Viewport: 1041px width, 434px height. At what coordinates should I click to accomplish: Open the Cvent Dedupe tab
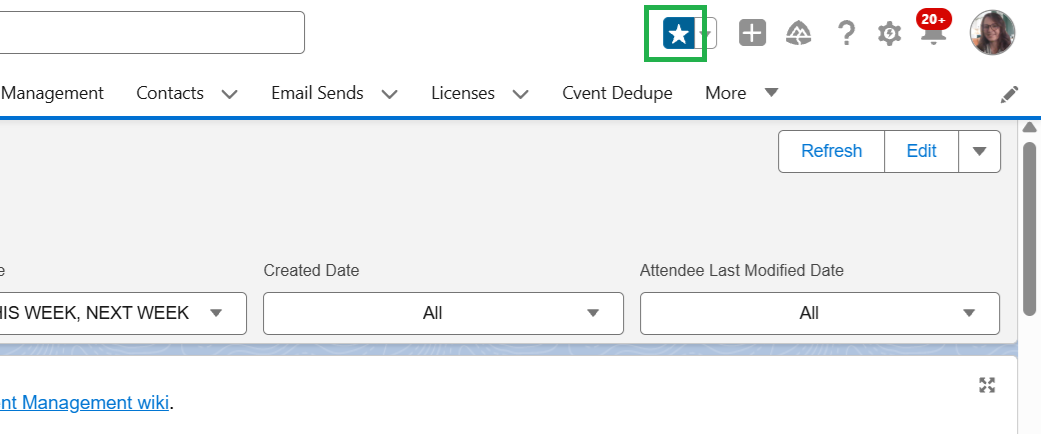(x=617, y=93)
